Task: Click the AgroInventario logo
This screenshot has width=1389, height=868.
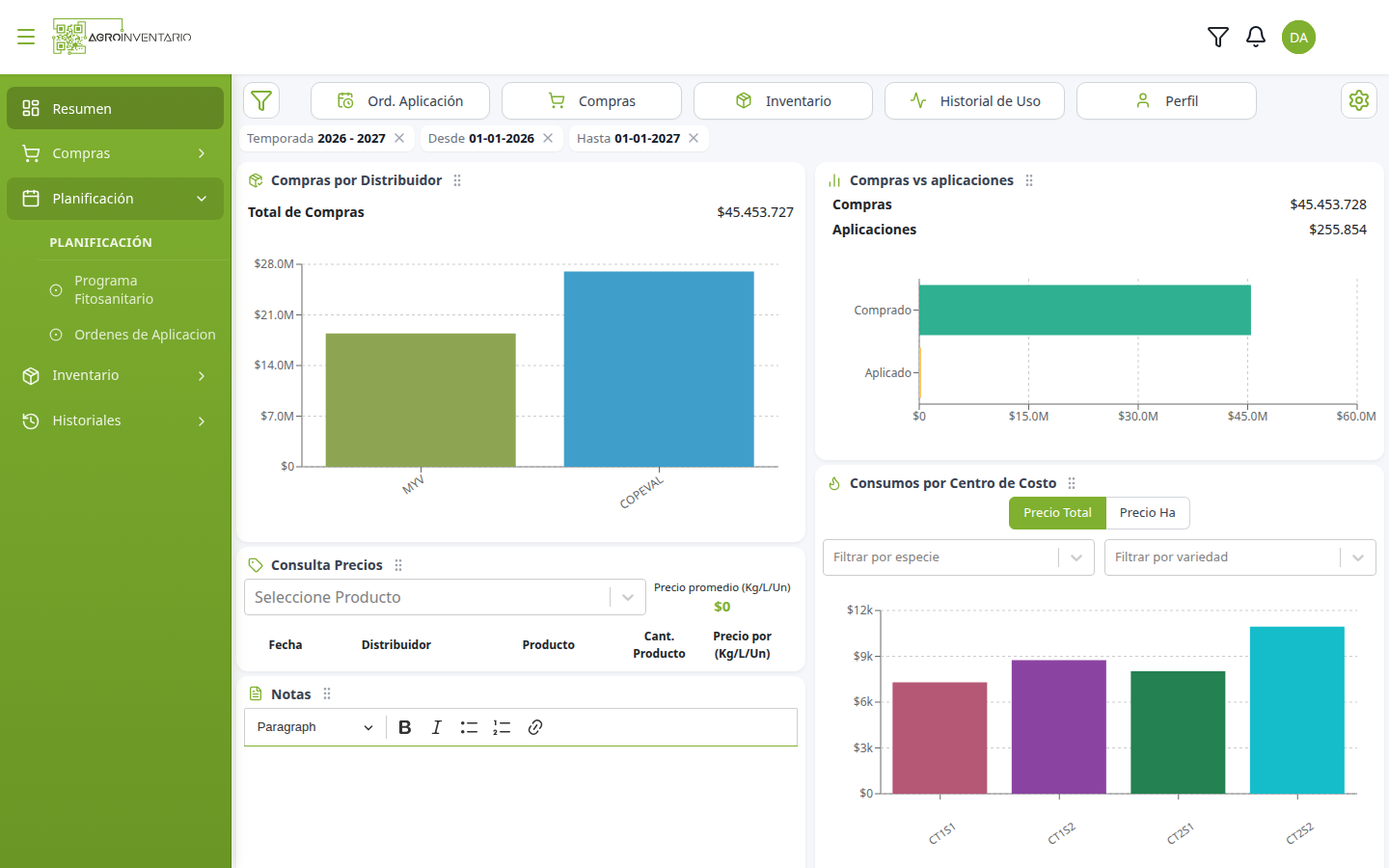Action: click(123, 37)
